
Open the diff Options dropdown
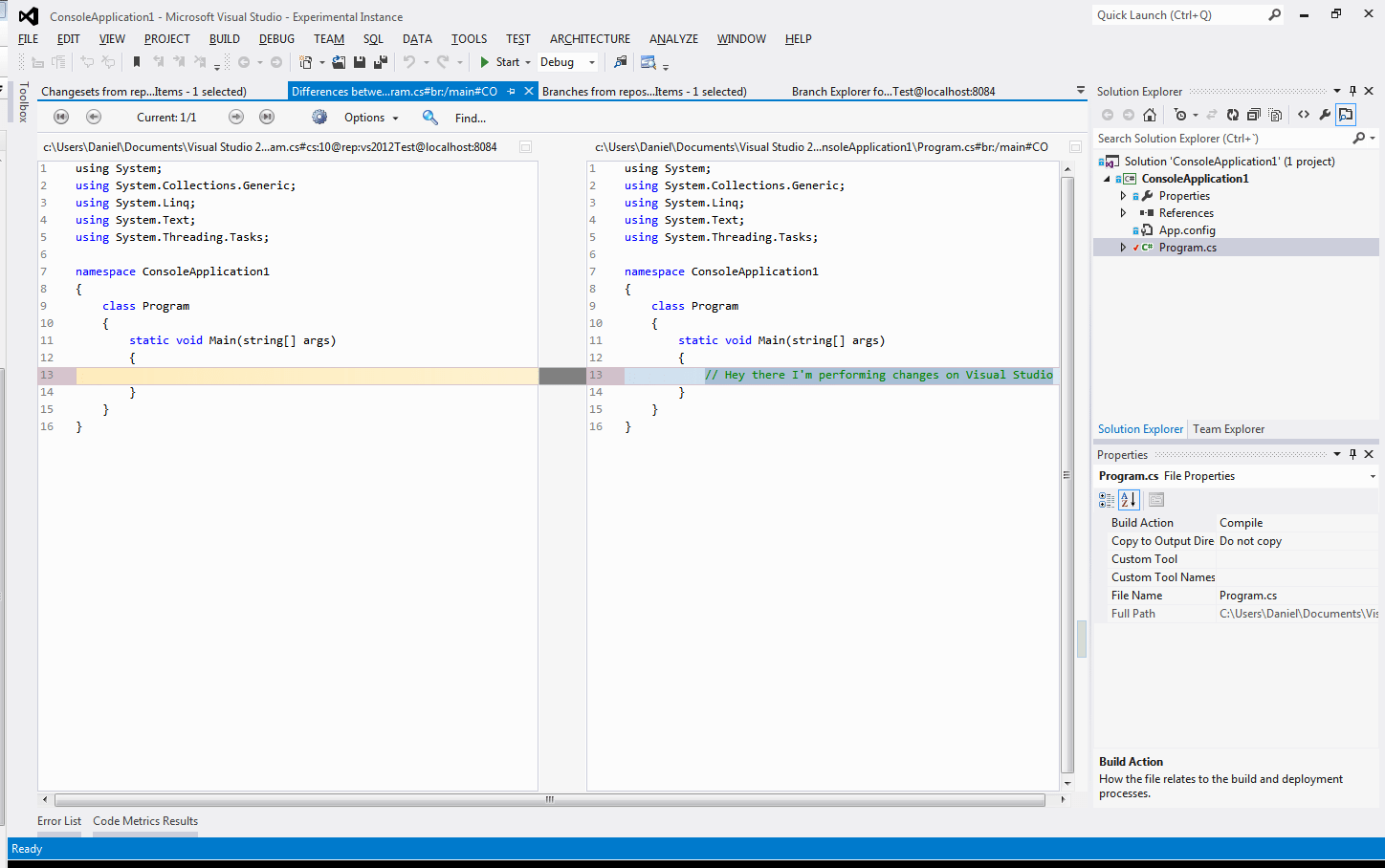pos(371,118)
